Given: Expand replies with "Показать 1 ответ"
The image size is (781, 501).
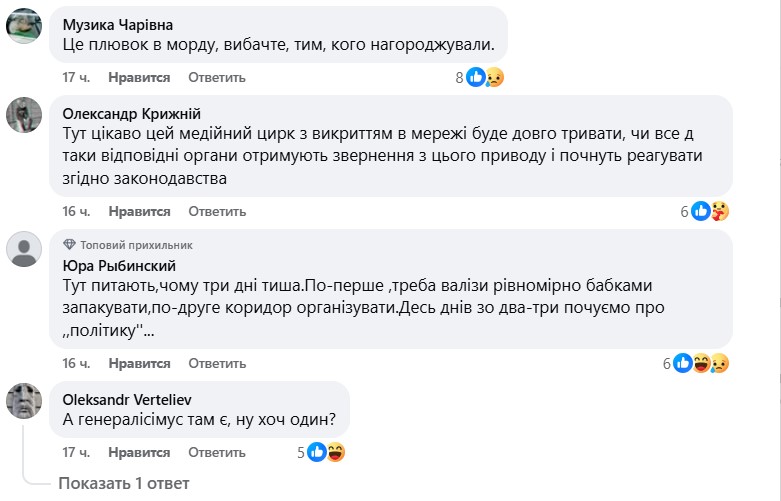Looking at the screenshot, I should (124, 484).
